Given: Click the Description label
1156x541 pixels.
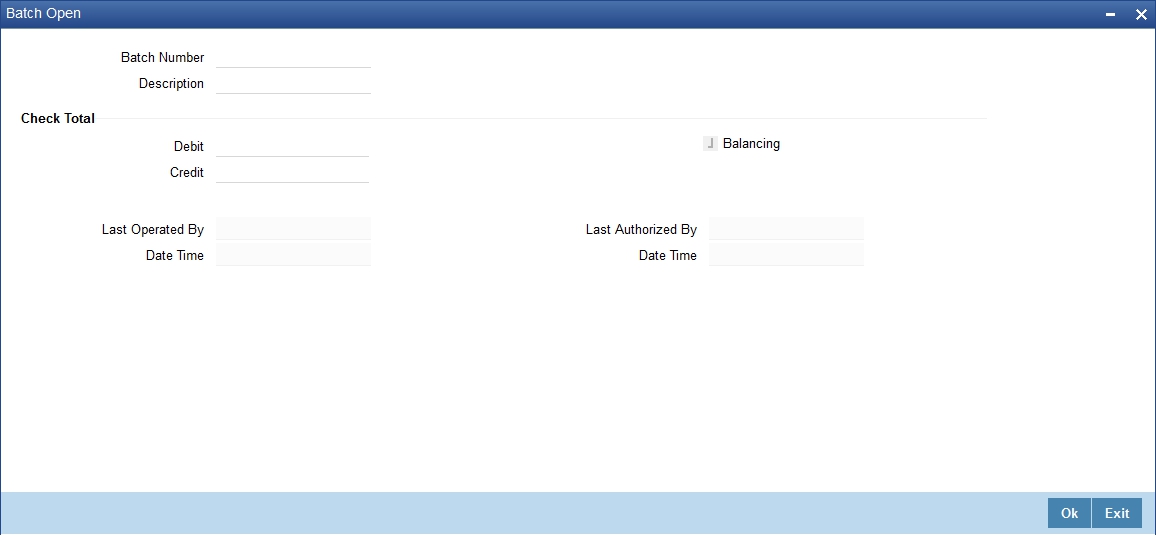Looking at the screenshot, I should coord(171,83).
